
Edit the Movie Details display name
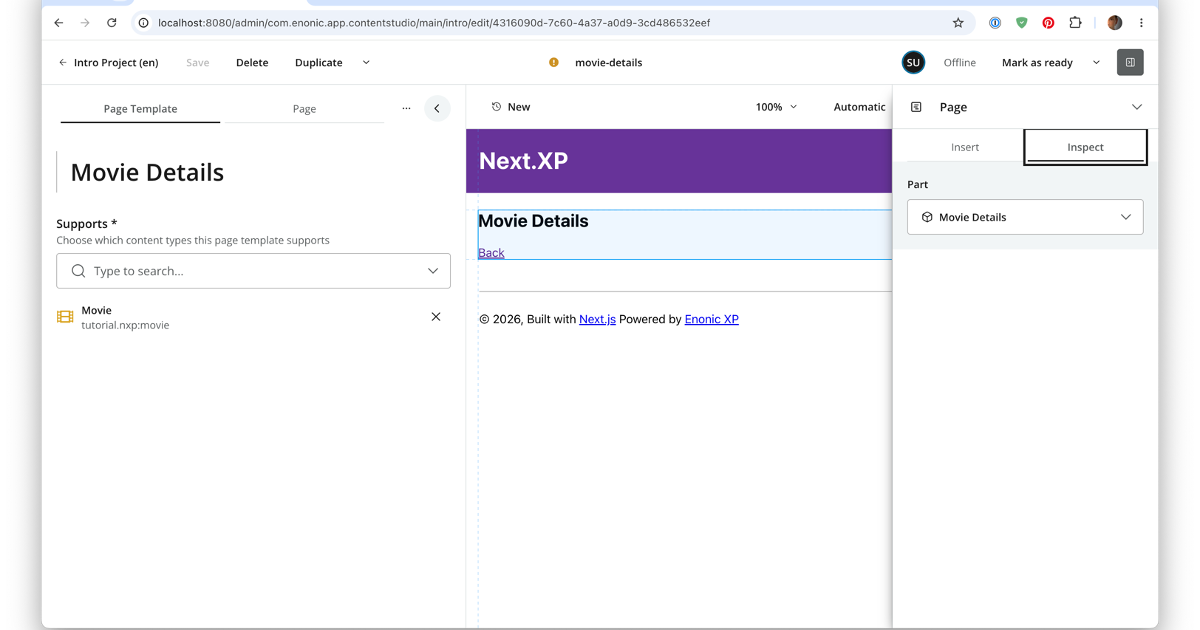(x=147, y=172)
